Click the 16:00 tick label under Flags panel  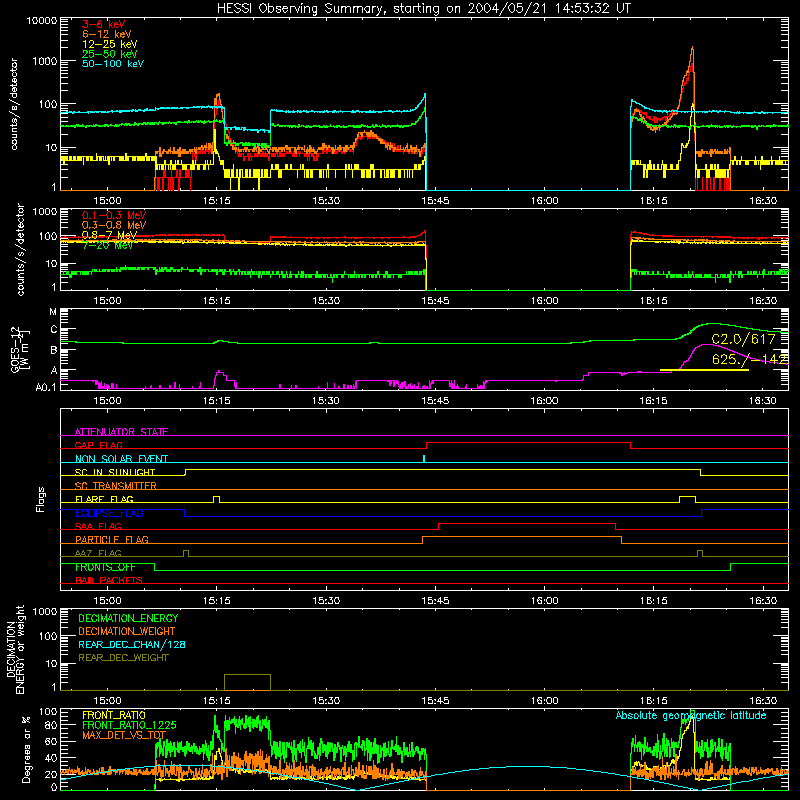click(544, 601)
